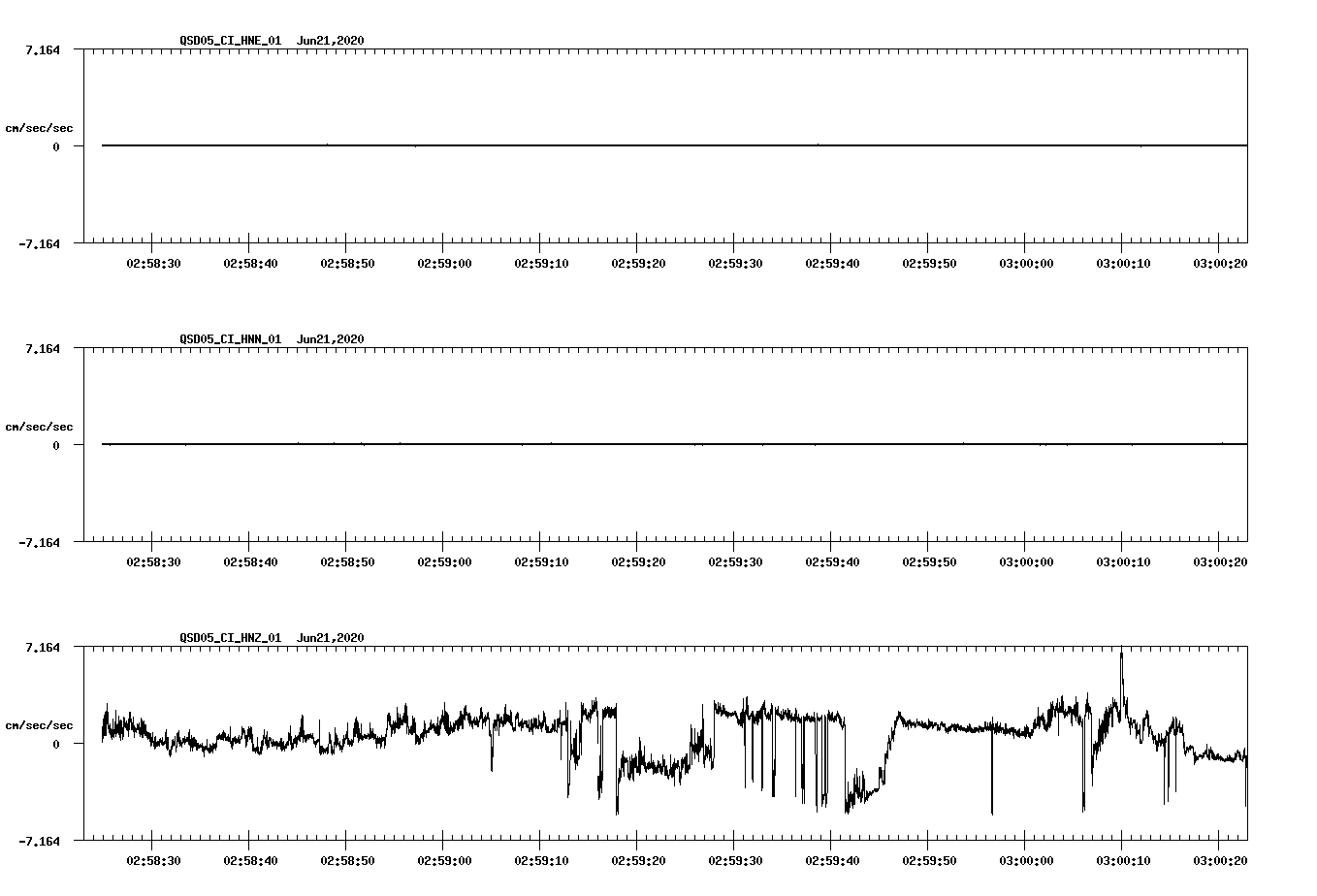Click the QSD05_CI_HNN_01 chart title
The image size is (1317, 896).
272,338
